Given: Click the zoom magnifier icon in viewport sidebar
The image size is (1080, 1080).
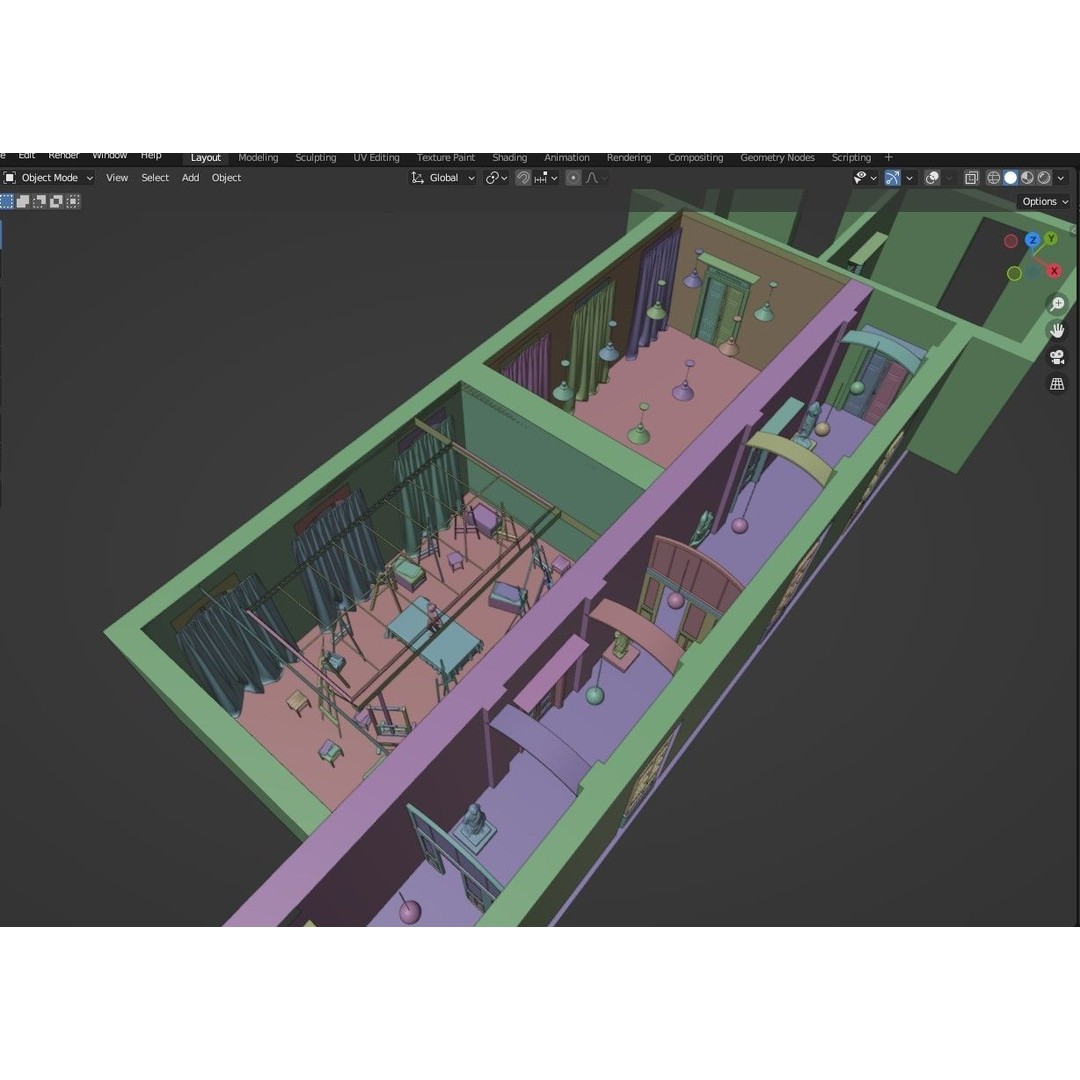Looking at the screenshot, I should (x=1057, y=303).
